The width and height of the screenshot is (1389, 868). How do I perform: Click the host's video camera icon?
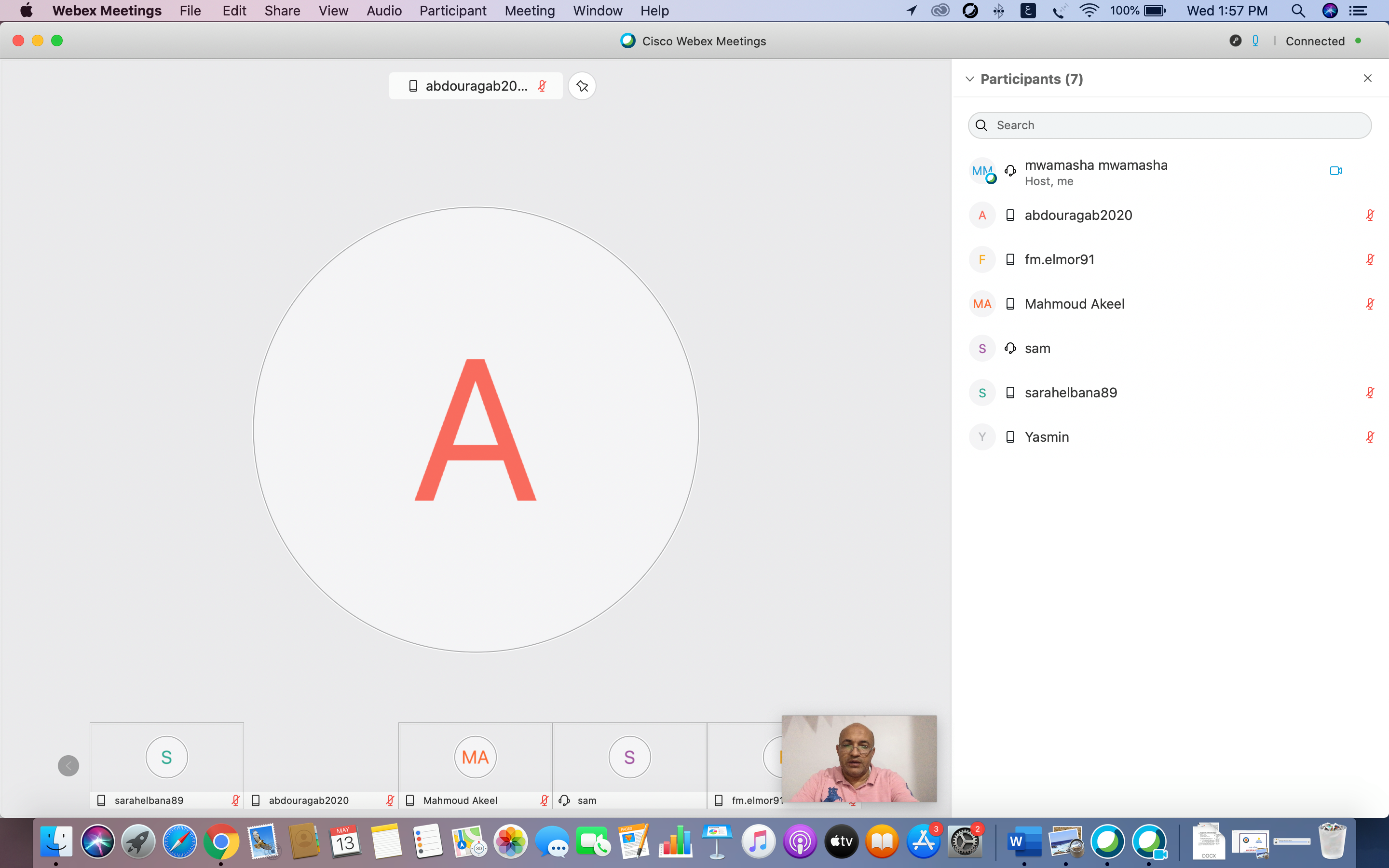point(1335,171)
